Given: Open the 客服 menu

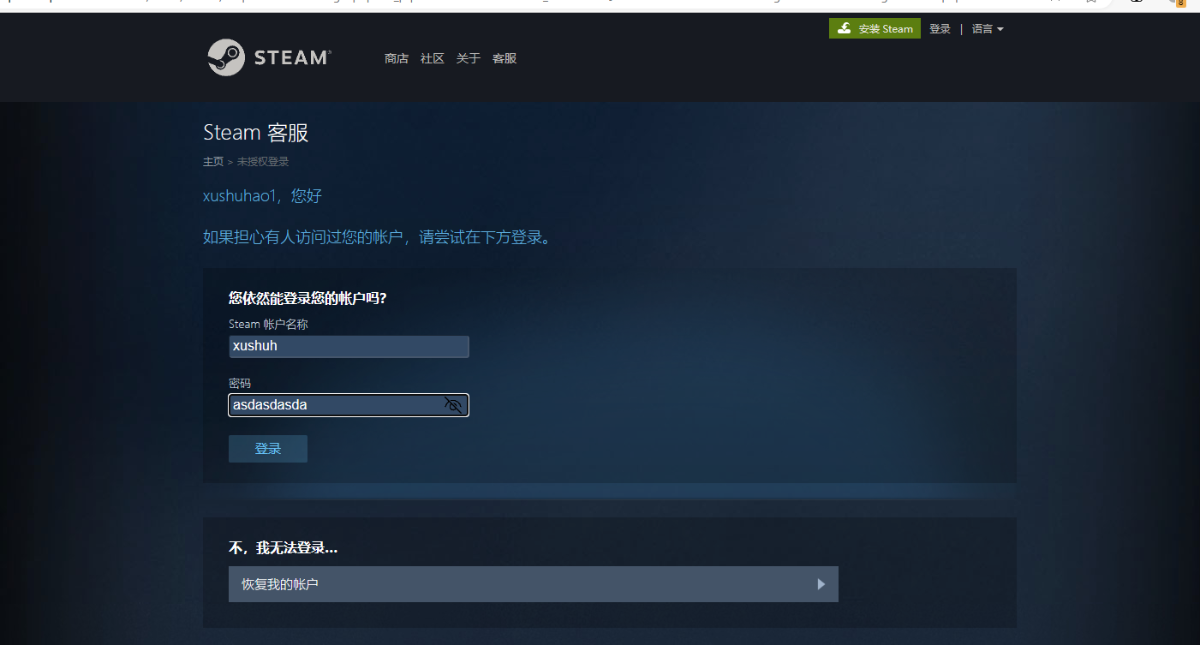Looking at the screenshot, I should coord(504,58).
